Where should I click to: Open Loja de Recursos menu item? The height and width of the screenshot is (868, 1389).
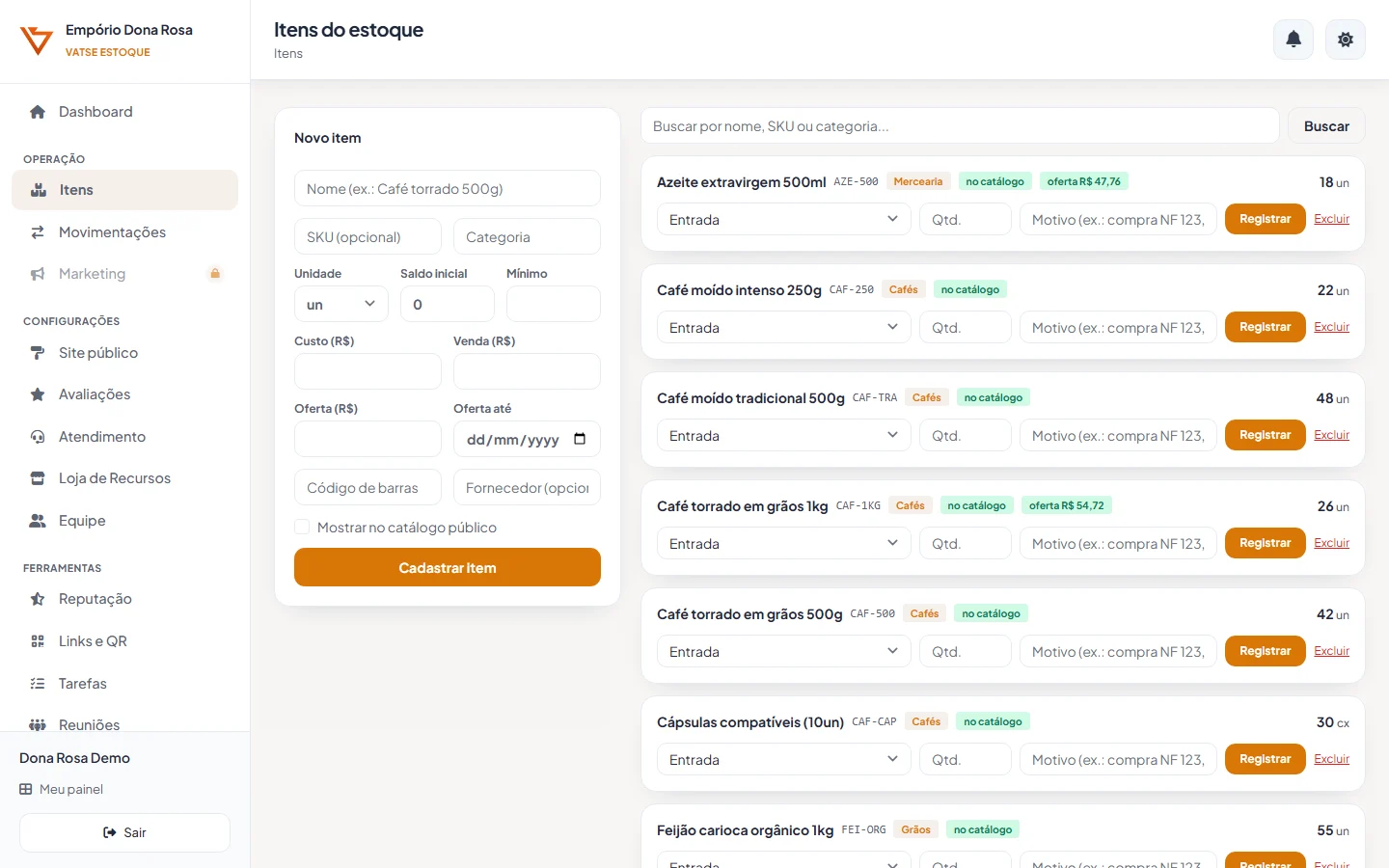pos(124,478)
